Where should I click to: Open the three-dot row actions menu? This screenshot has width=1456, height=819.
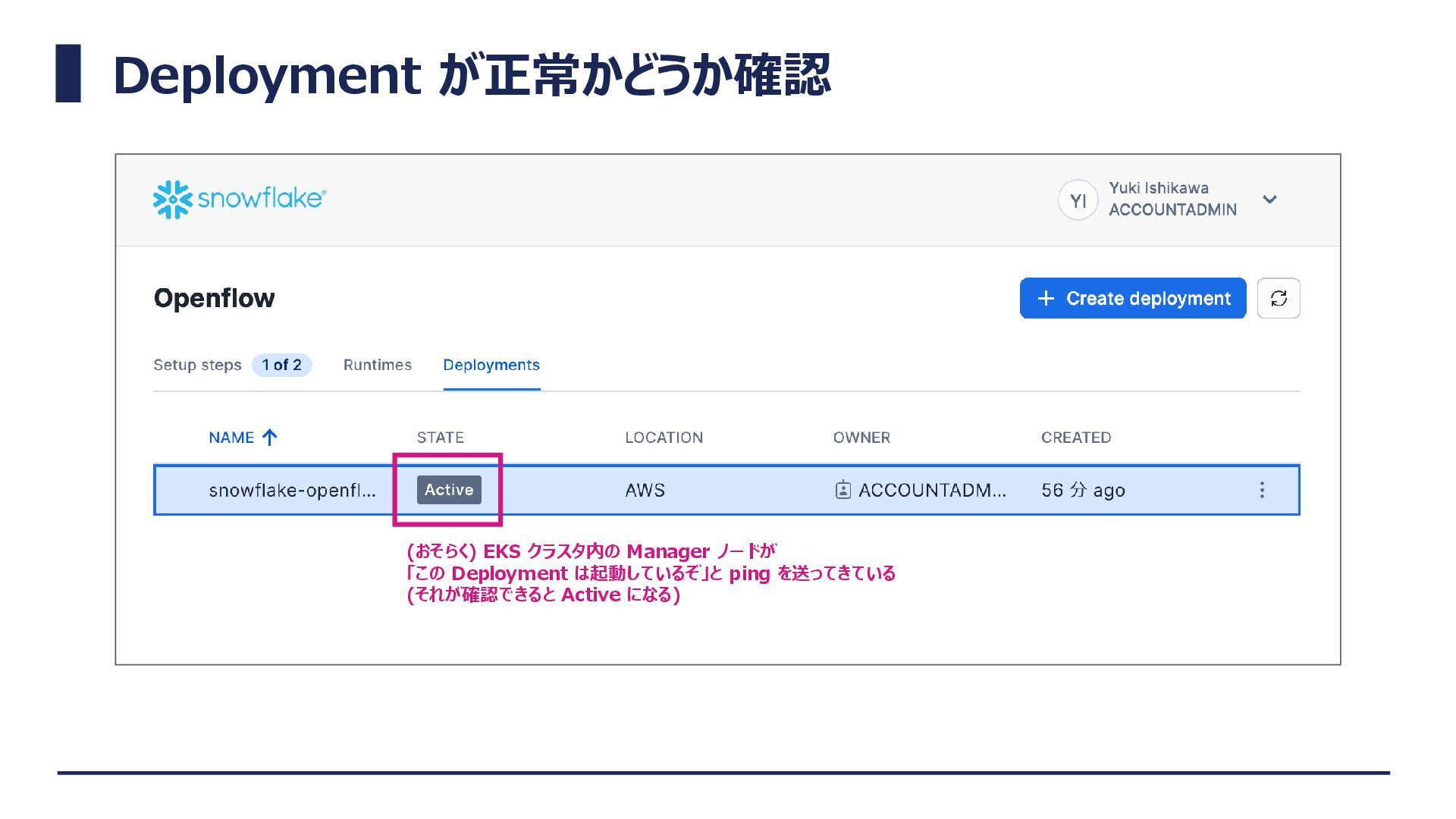point(1261,490)
